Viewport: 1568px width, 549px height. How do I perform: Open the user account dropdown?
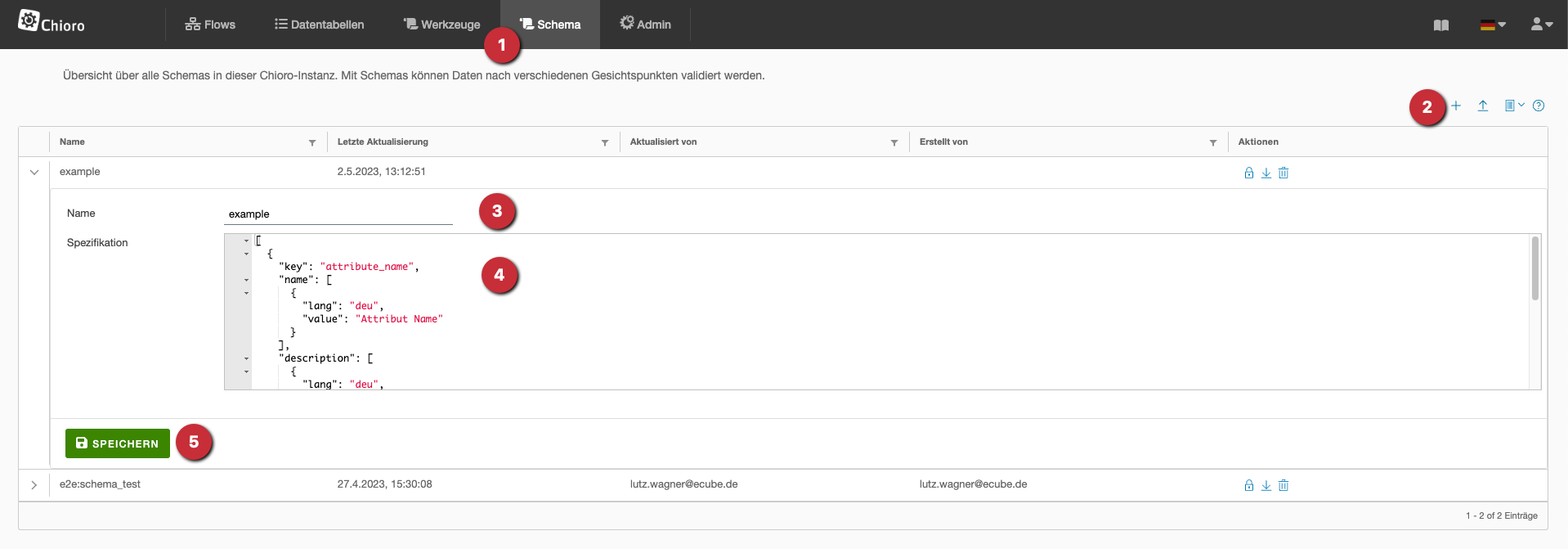(x=1542, y=25)
